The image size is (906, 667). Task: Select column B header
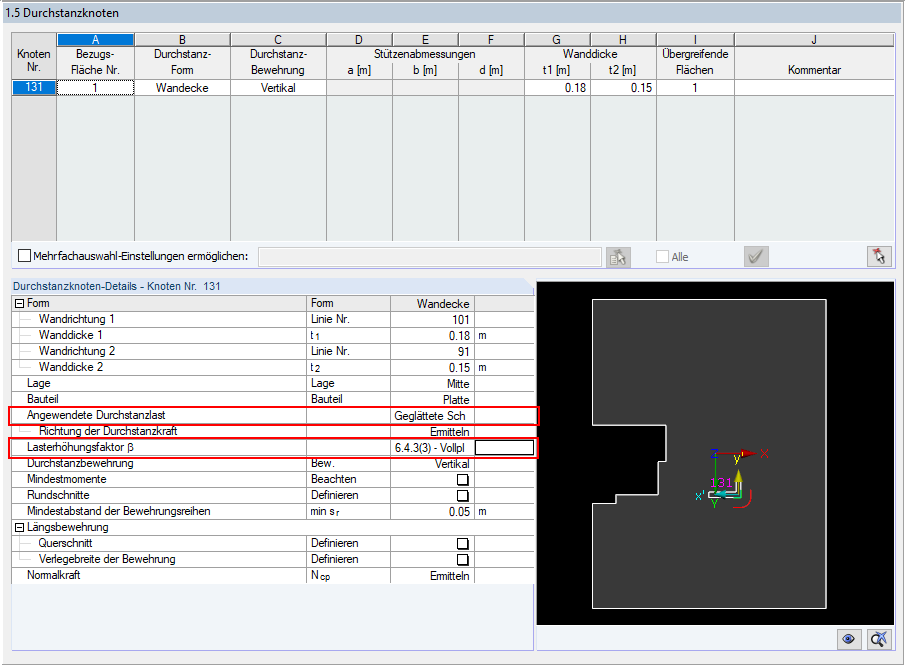[x=182, y=39]
